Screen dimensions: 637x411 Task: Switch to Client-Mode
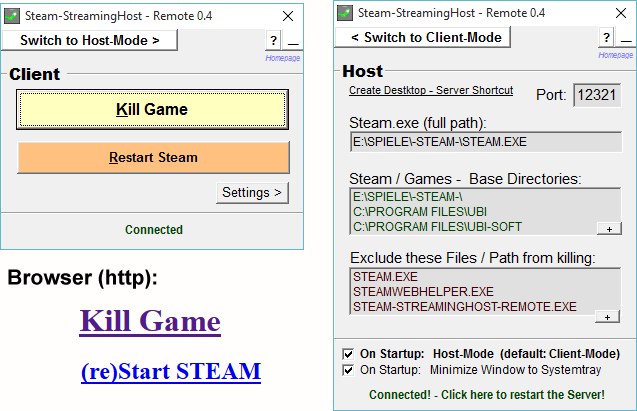click(422, 37)
